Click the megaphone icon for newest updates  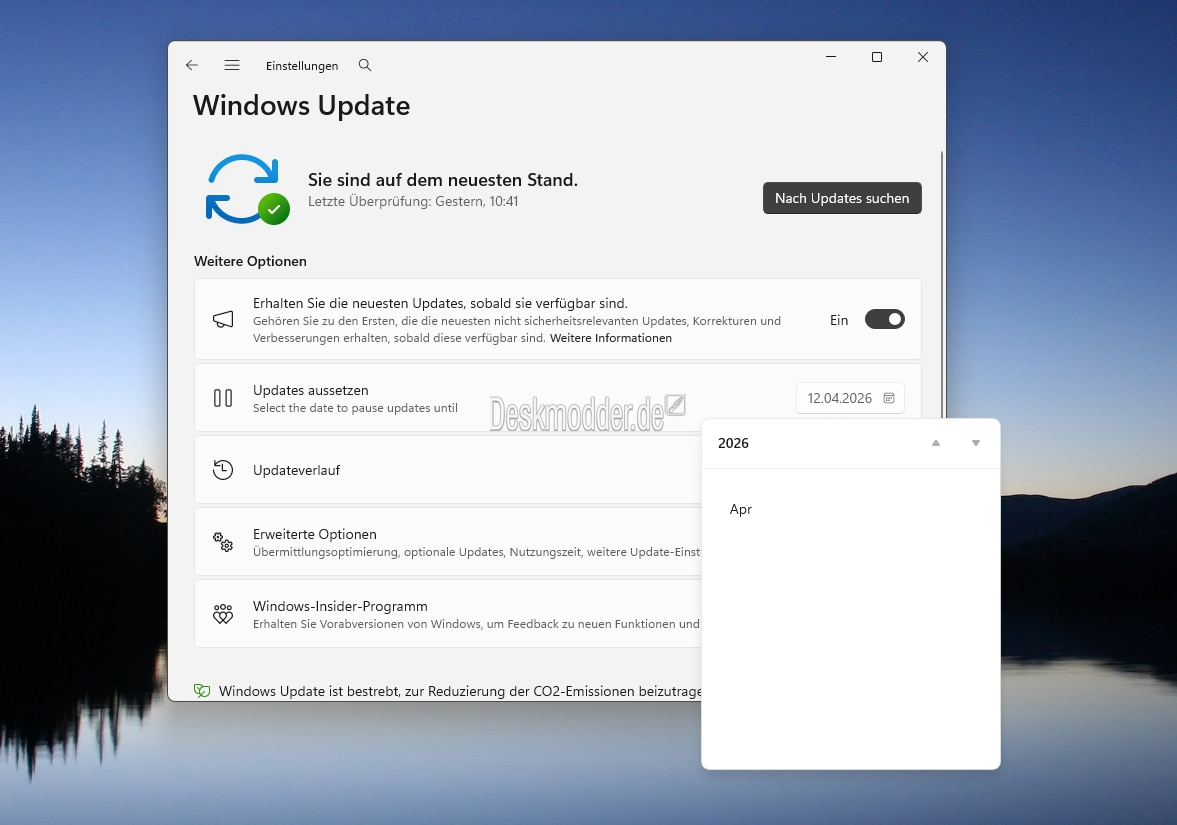223,319
